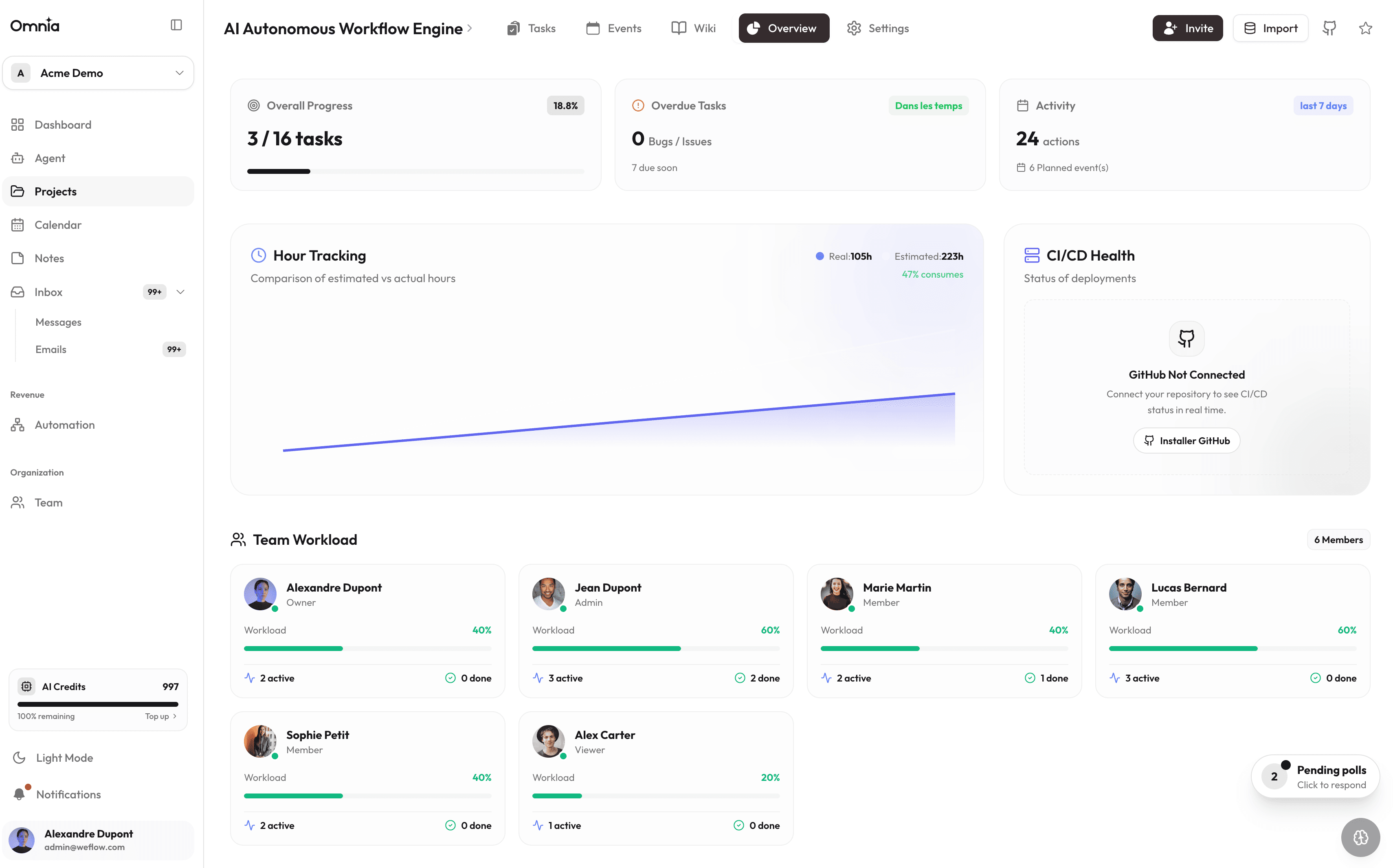
Task: Switch to the Tasks tab
Action: point(532,28)
